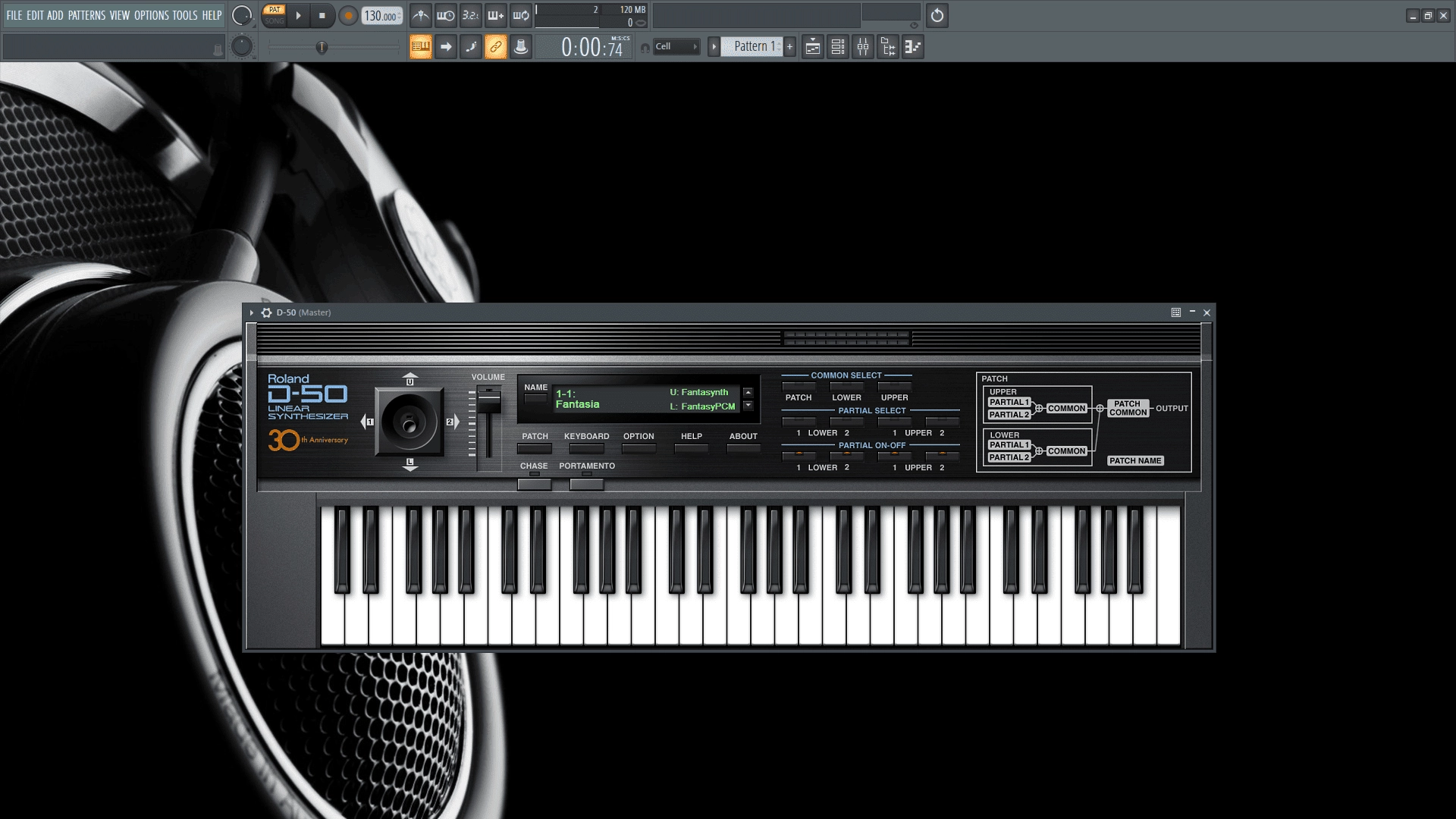Toggle PAT/SONG mode switch
The image size is (1456, 819).
(x=275, y=15)
